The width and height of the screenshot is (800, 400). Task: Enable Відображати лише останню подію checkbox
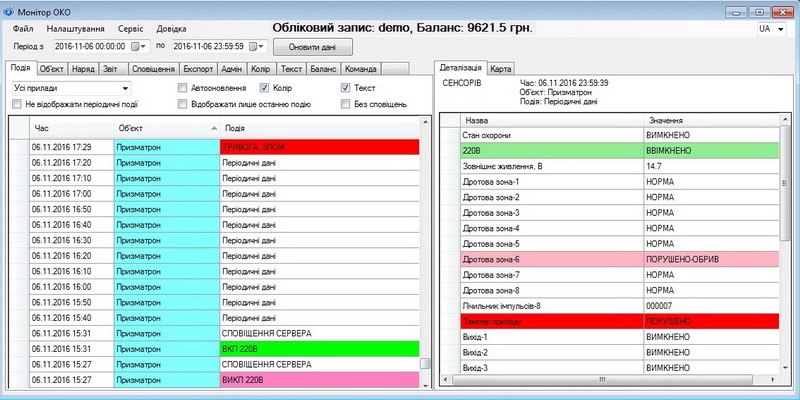183,105
